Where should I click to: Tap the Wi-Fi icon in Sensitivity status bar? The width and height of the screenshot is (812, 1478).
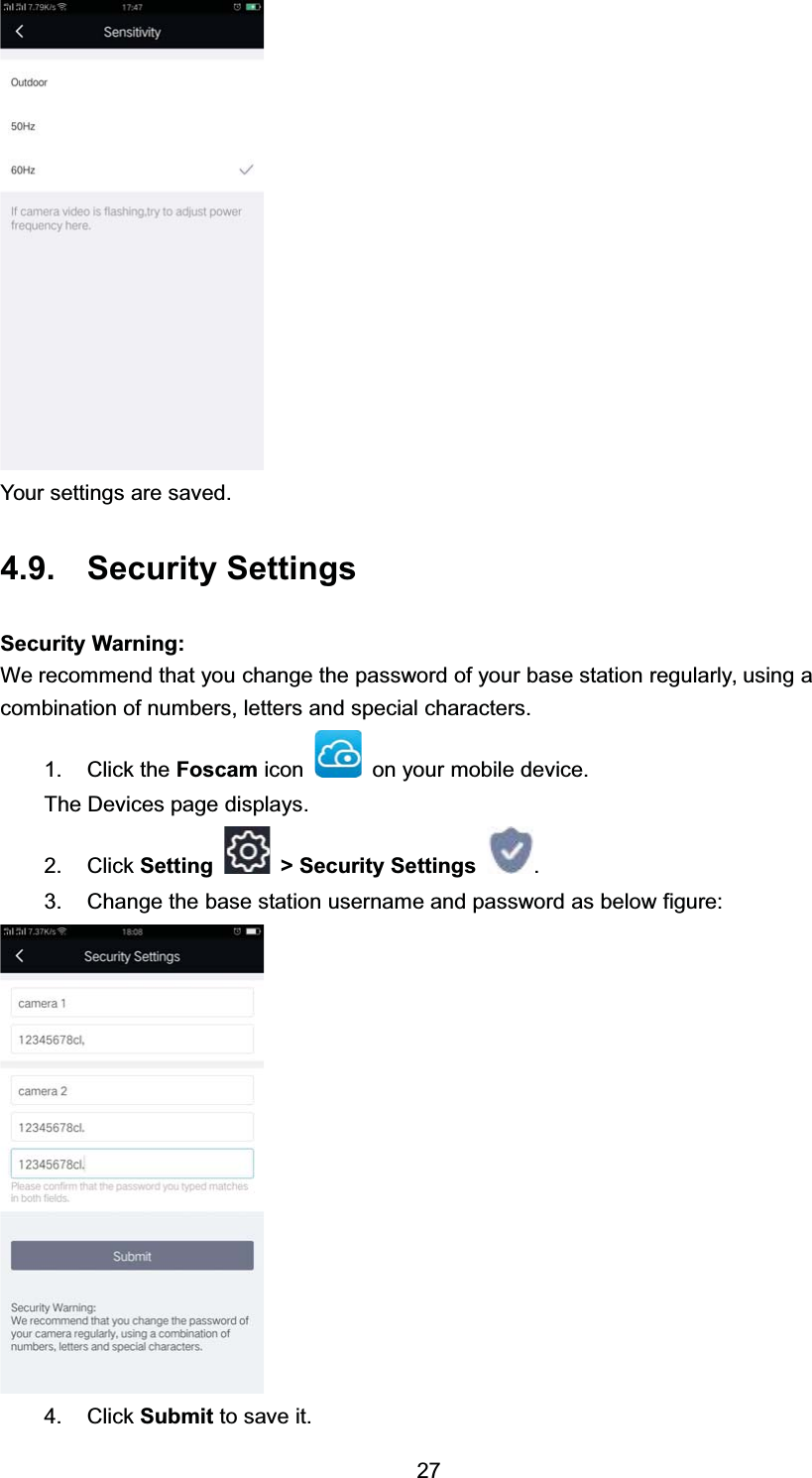tap(61, 7)
